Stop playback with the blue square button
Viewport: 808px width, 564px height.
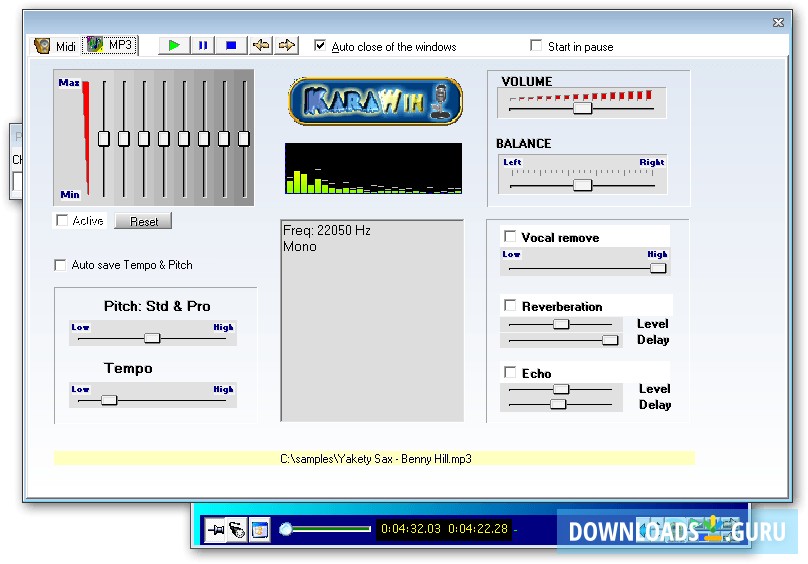coord(231,45)
